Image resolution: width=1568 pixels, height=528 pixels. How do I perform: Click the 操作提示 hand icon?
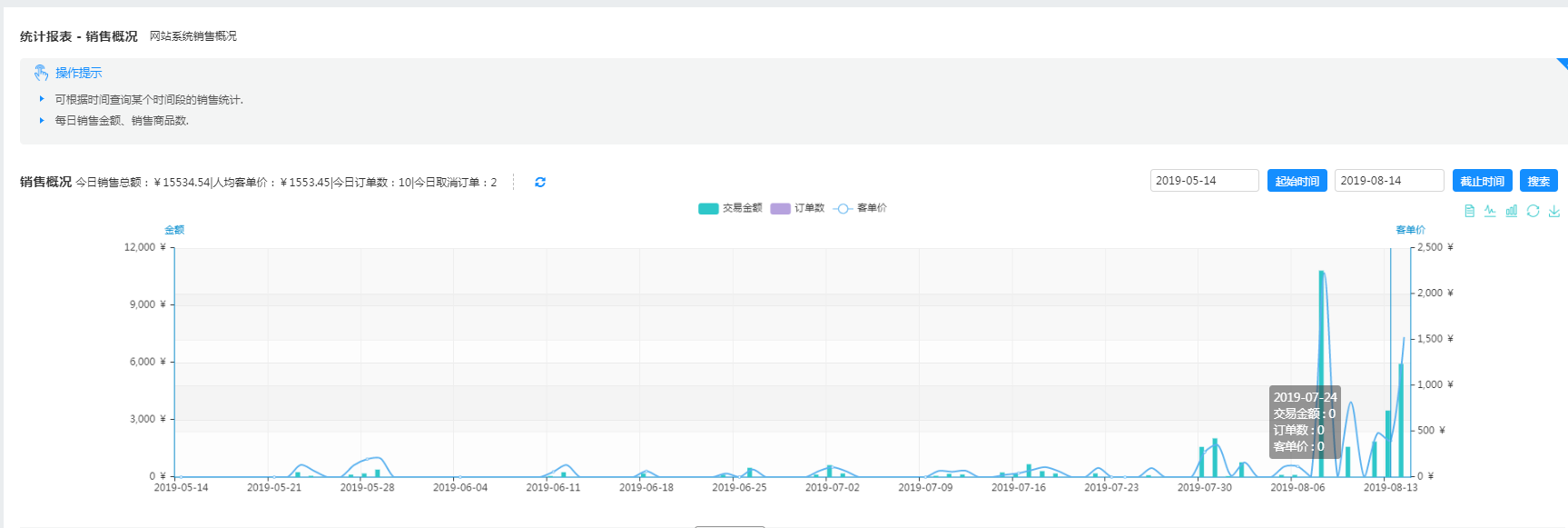click(x=41, y=73)
